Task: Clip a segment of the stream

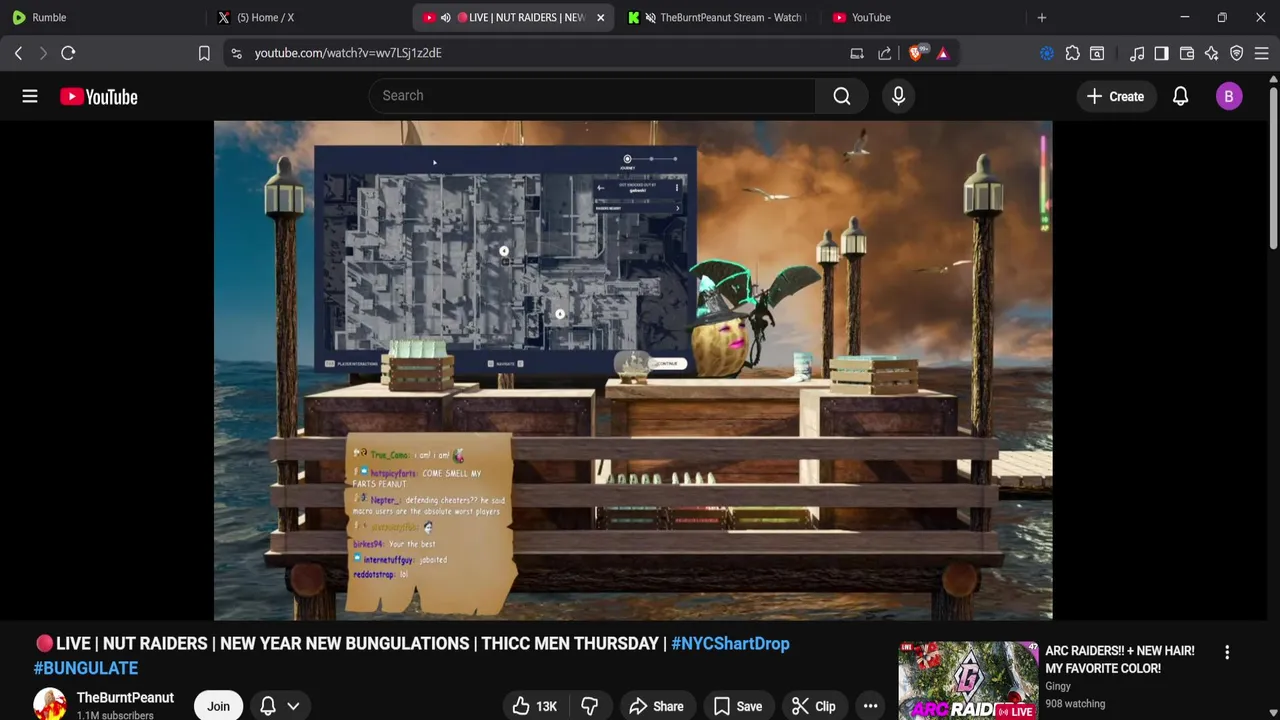Action: tap(813, 706)
